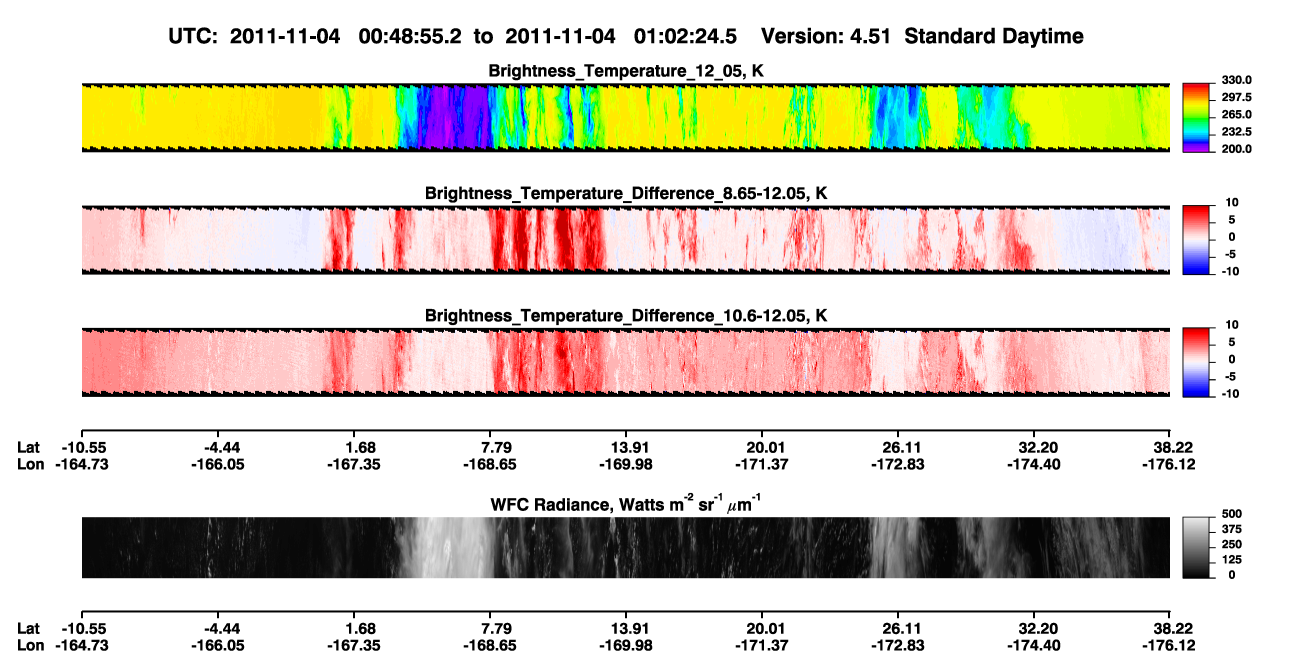Click upper axis longitude value -164.73

[82, 464]
